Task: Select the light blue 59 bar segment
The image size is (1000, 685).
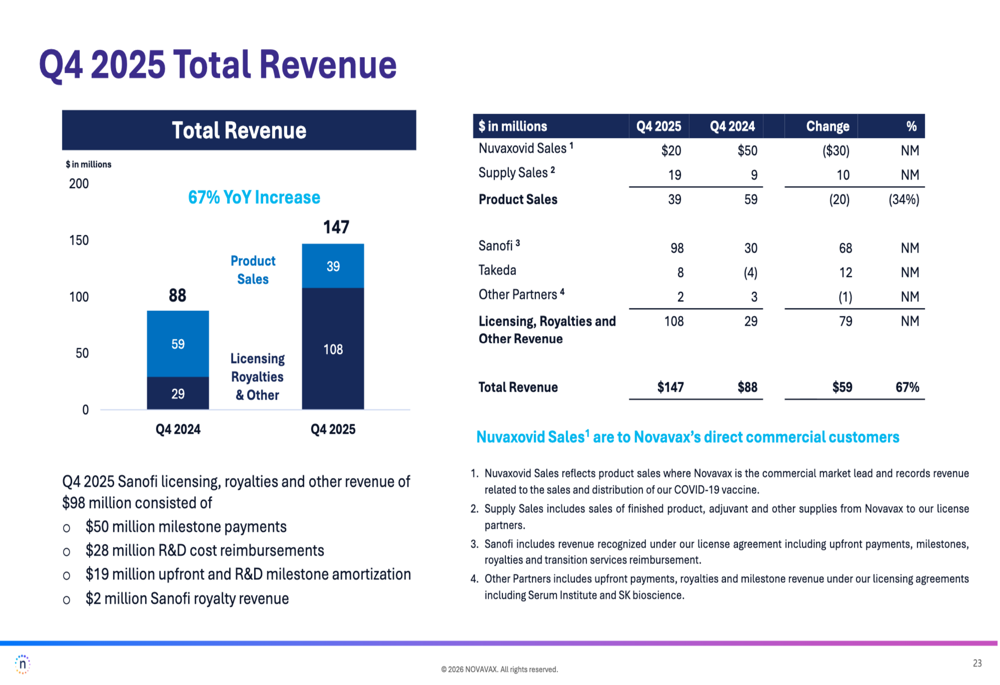Action: (x=177, y=343)
